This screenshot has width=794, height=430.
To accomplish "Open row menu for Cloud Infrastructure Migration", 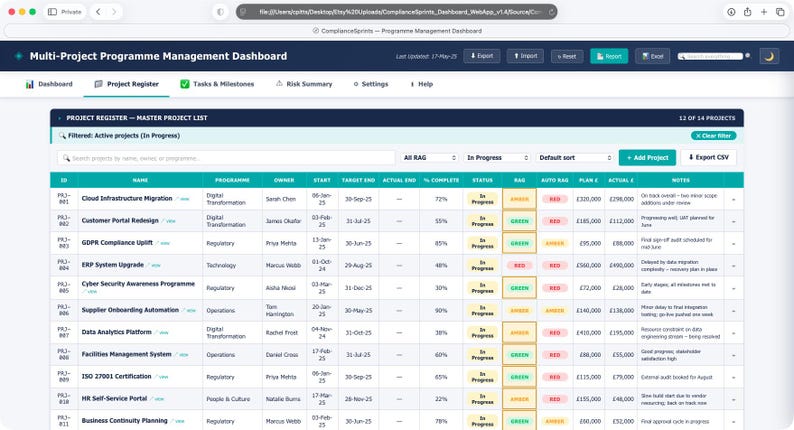I will (733, 200).
